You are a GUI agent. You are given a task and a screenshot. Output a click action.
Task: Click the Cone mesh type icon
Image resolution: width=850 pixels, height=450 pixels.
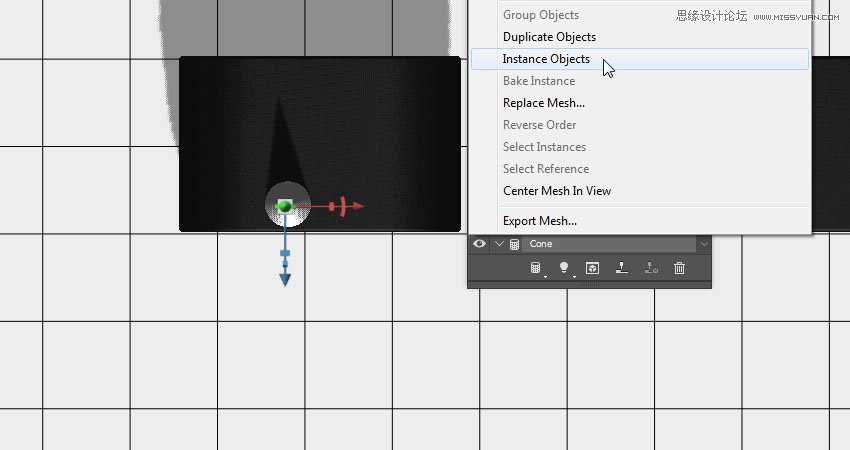[x=515, y=244]
